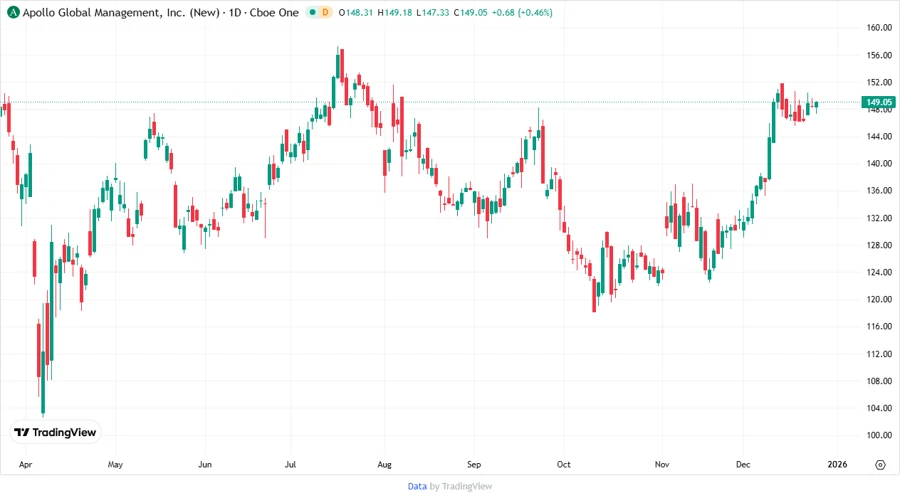
Task: Select the 149.05 current price label
Action: (878, 102)
